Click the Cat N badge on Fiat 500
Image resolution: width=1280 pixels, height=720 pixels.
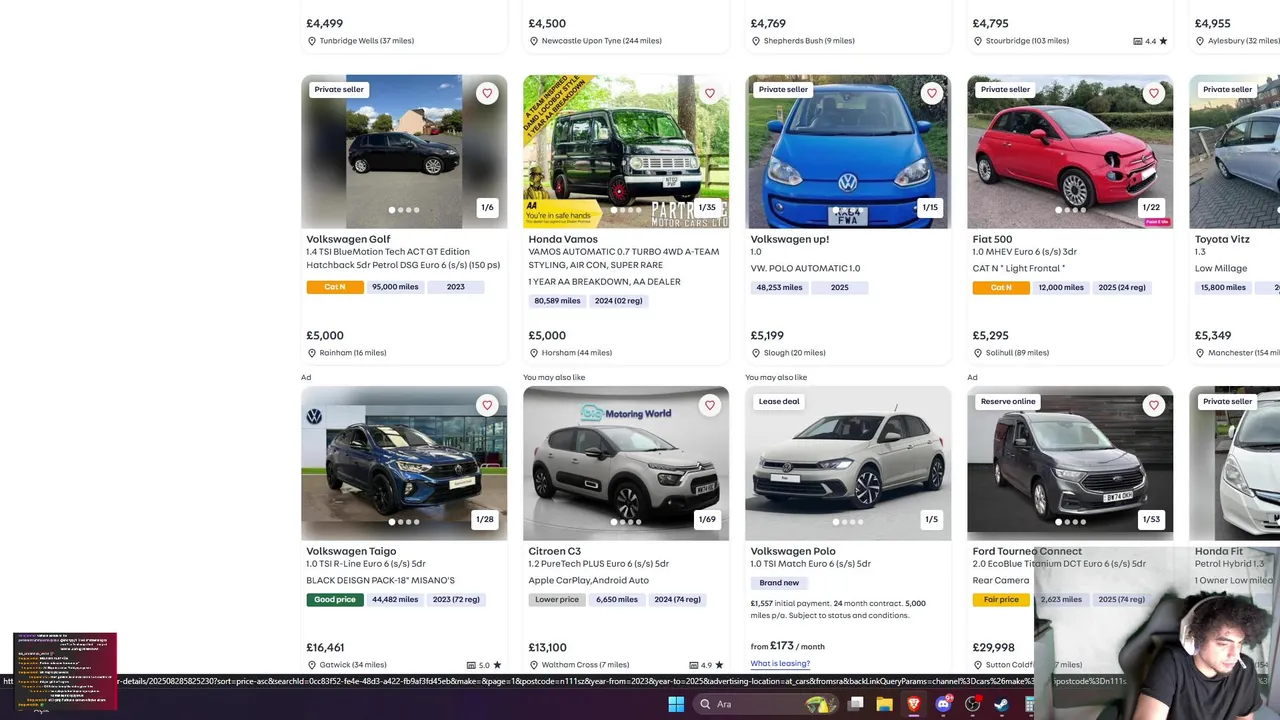[x=1001, y=287]
